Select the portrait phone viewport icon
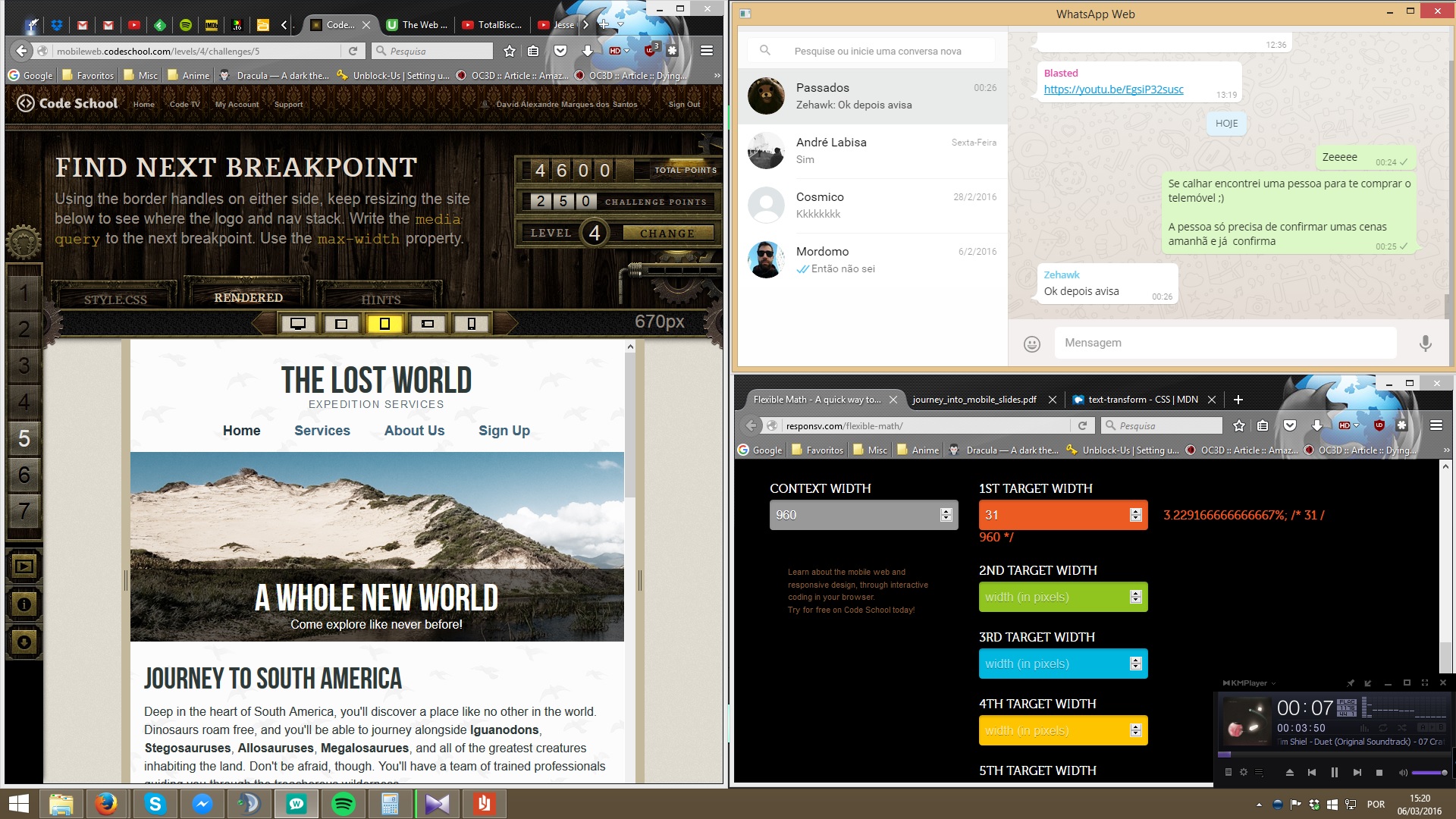Image resolution: width=1456 pixels, height=819 pixels. pyautogui.click(x=471, y=324)
